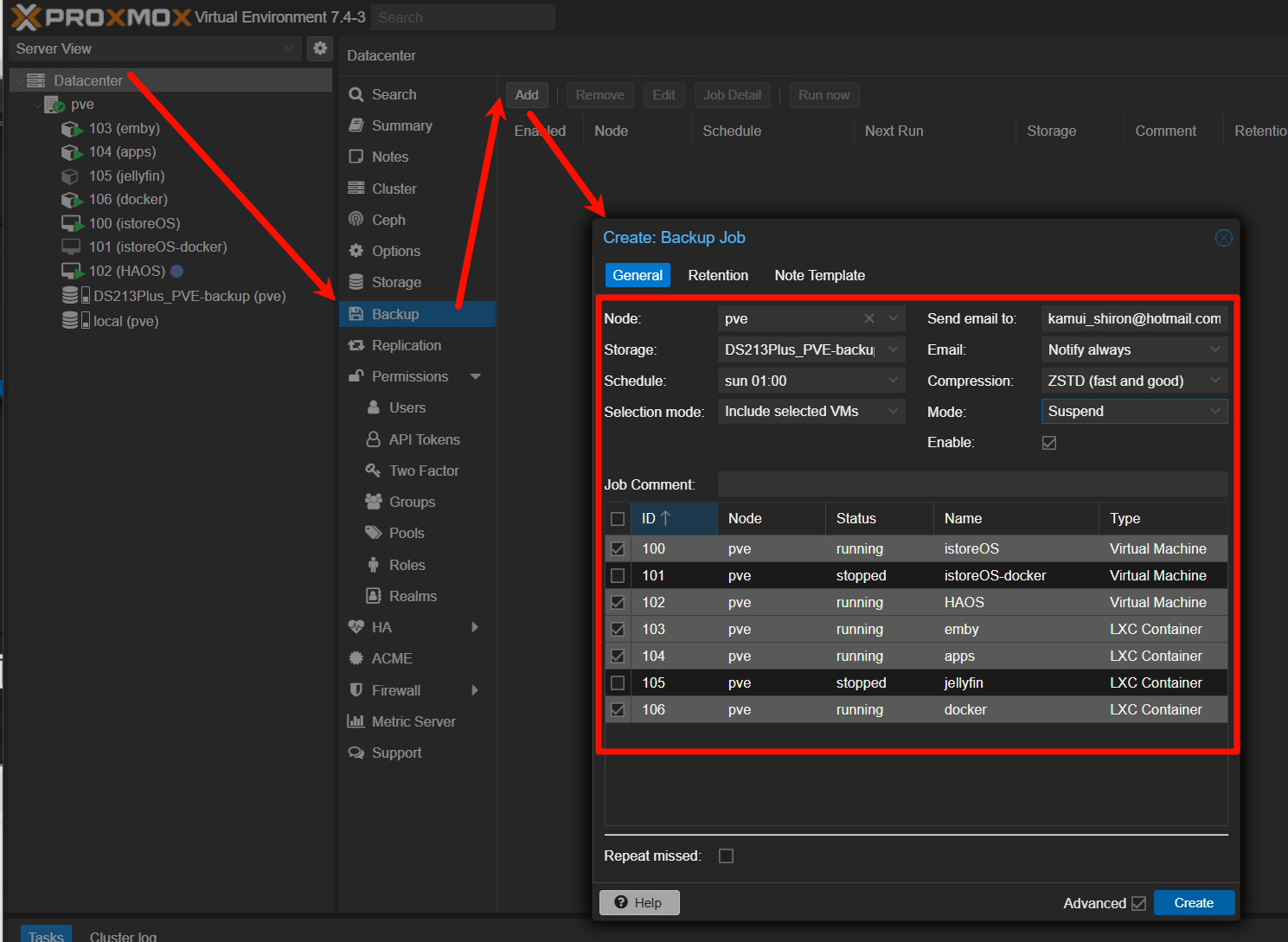Viewport: 1288px width, 942px height.
Task: Click the Send email to field
Action: 1135,318
